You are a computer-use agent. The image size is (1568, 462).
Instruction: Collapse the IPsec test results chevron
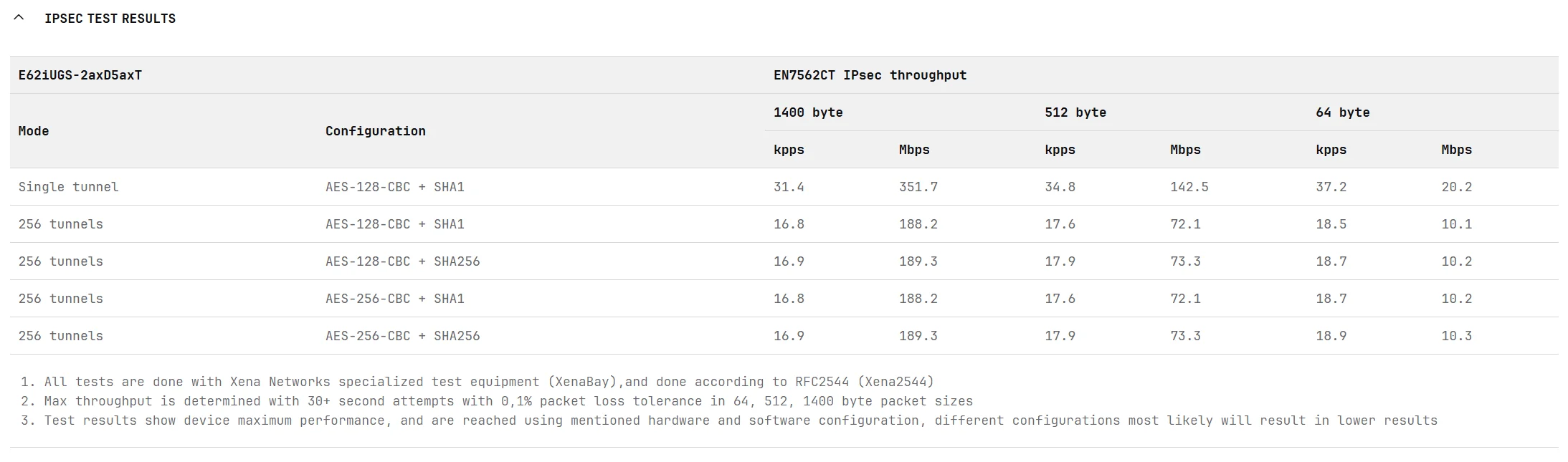coord(19,18)
